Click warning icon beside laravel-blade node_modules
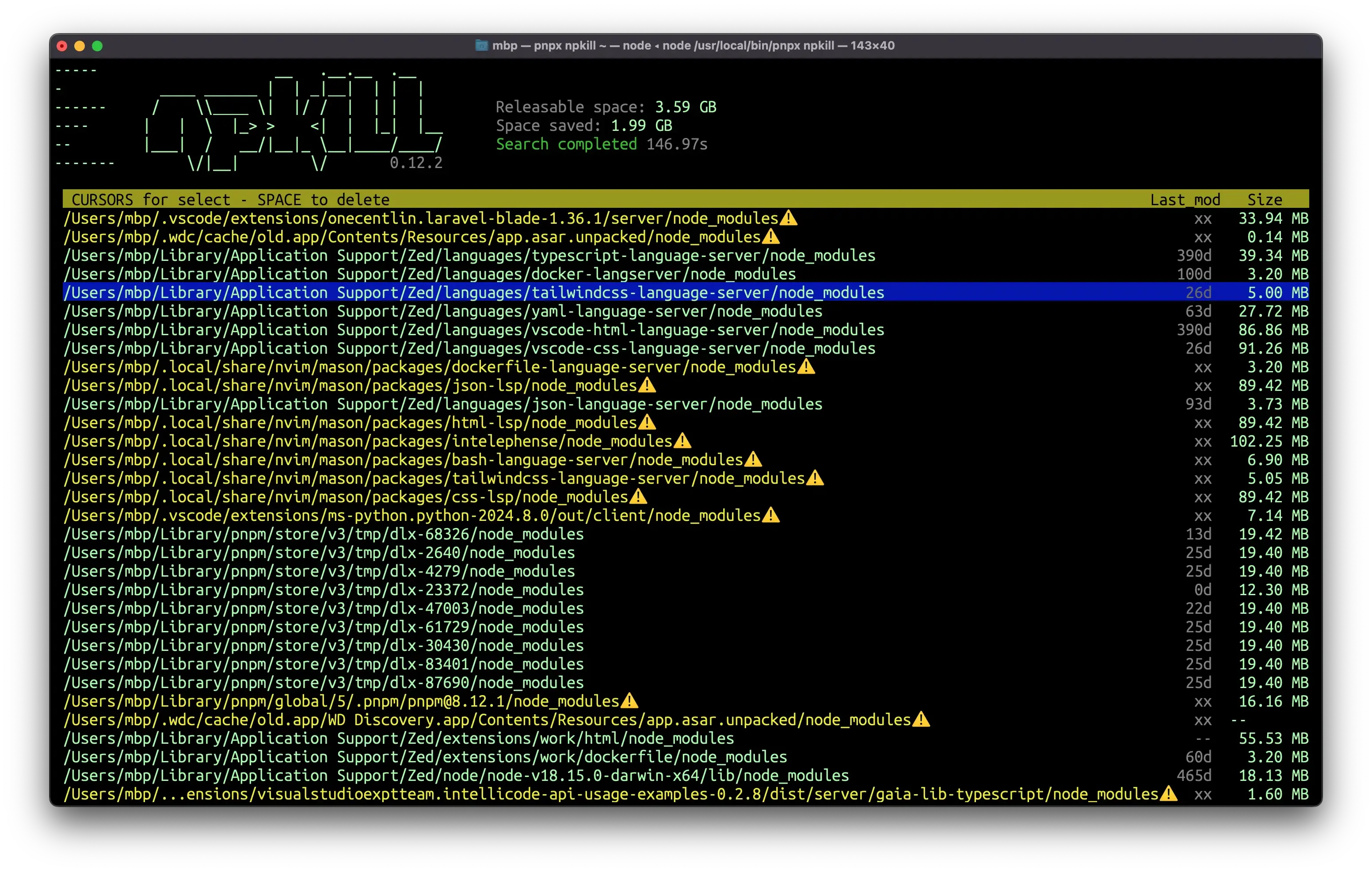This screenshot has width=1372, height=872. [x=789, y=218]
